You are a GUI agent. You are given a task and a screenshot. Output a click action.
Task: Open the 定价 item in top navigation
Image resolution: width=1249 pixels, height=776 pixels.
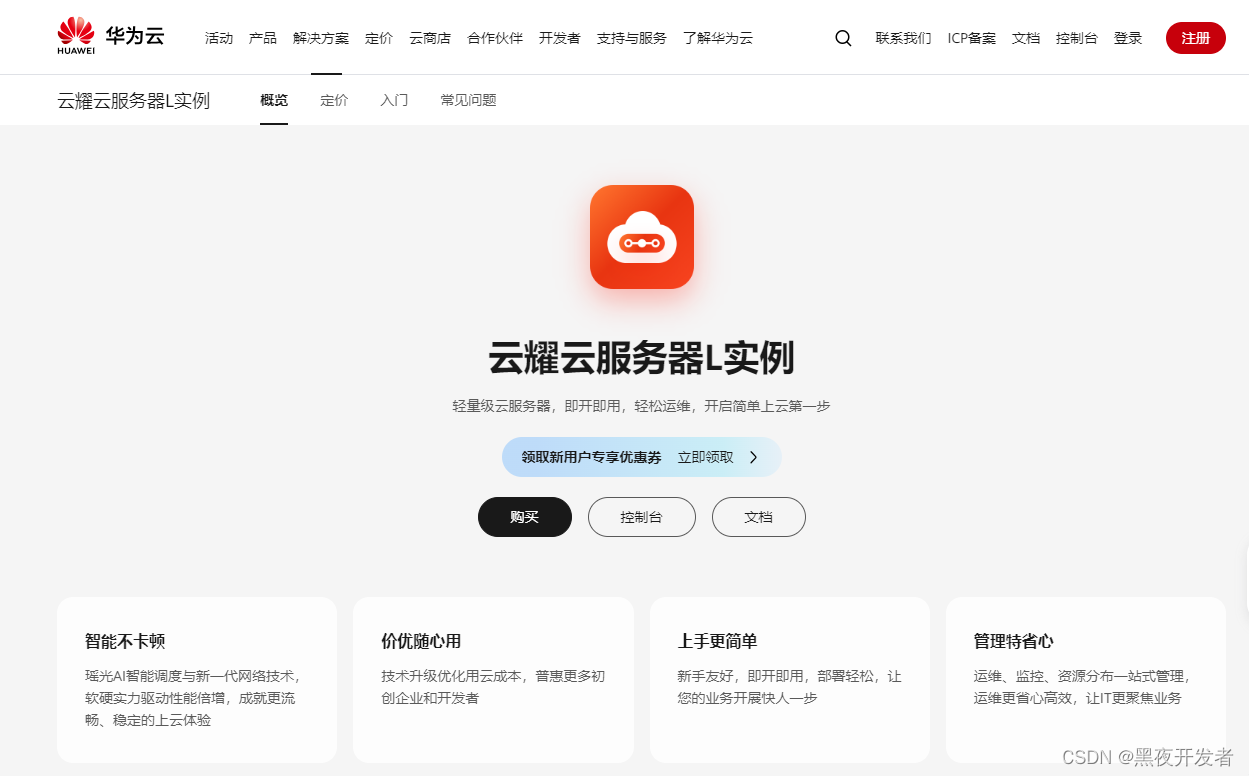pos(379,38)
